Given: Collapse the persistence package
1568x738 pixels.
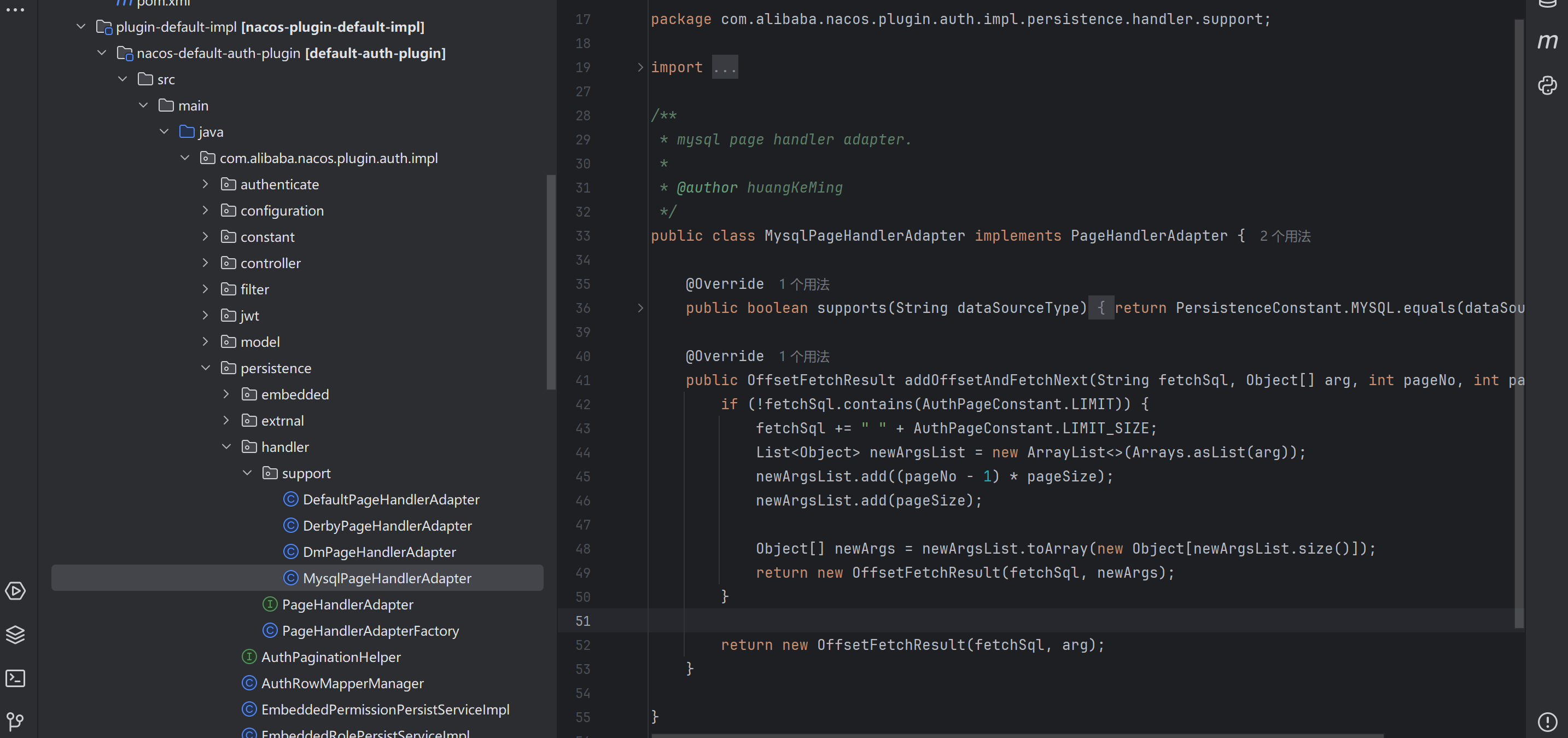Looking at the screenshot, I should pos(206,368).
